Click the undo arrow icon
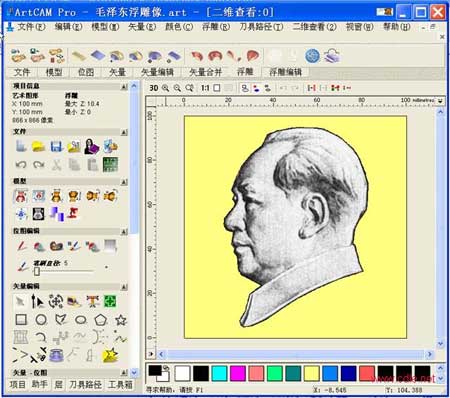Screen dimensions: 450x398 click(x=21, y=165)
